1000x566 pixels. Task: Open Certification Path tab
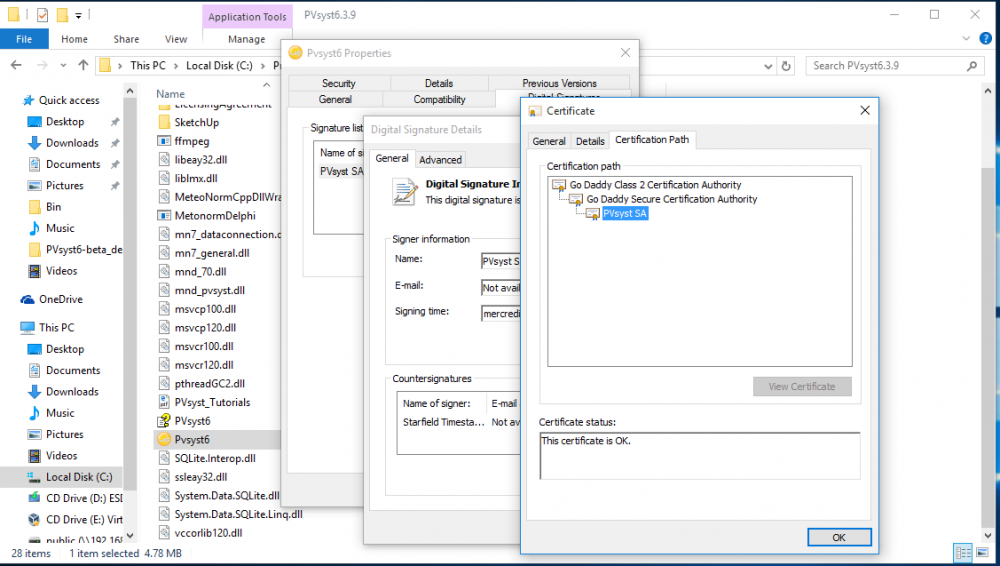(652, 140)
